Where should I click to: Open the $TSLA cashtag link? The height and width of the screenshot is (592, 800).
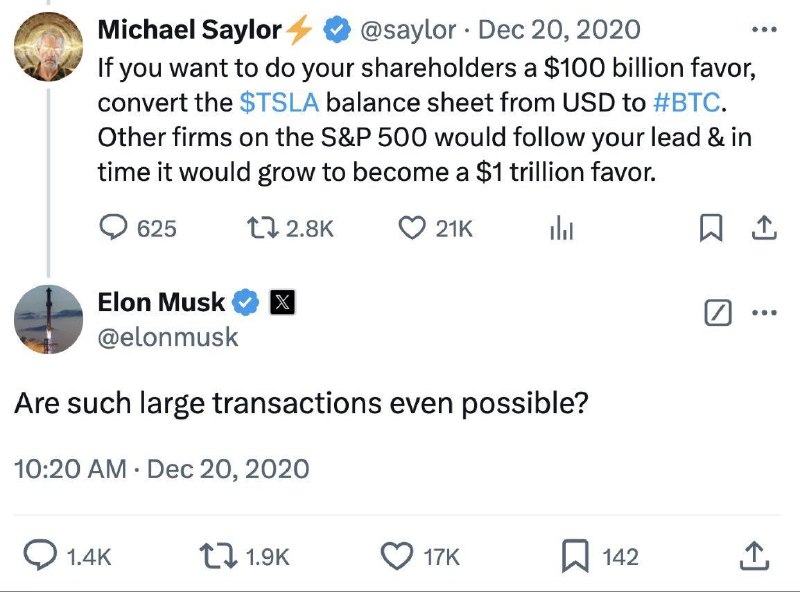coord(279,103)
